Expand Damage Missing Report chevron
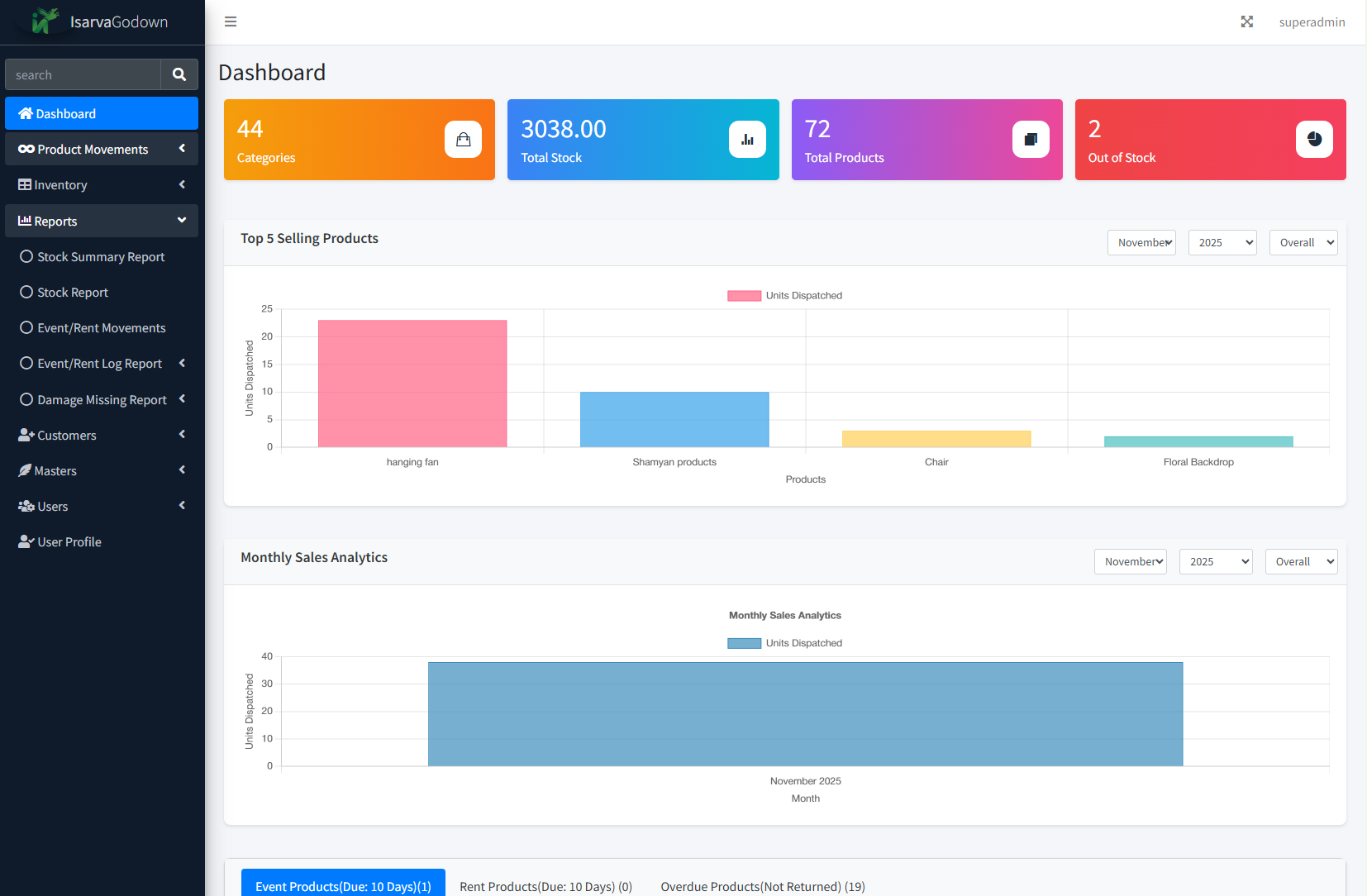 click(182, 398)
